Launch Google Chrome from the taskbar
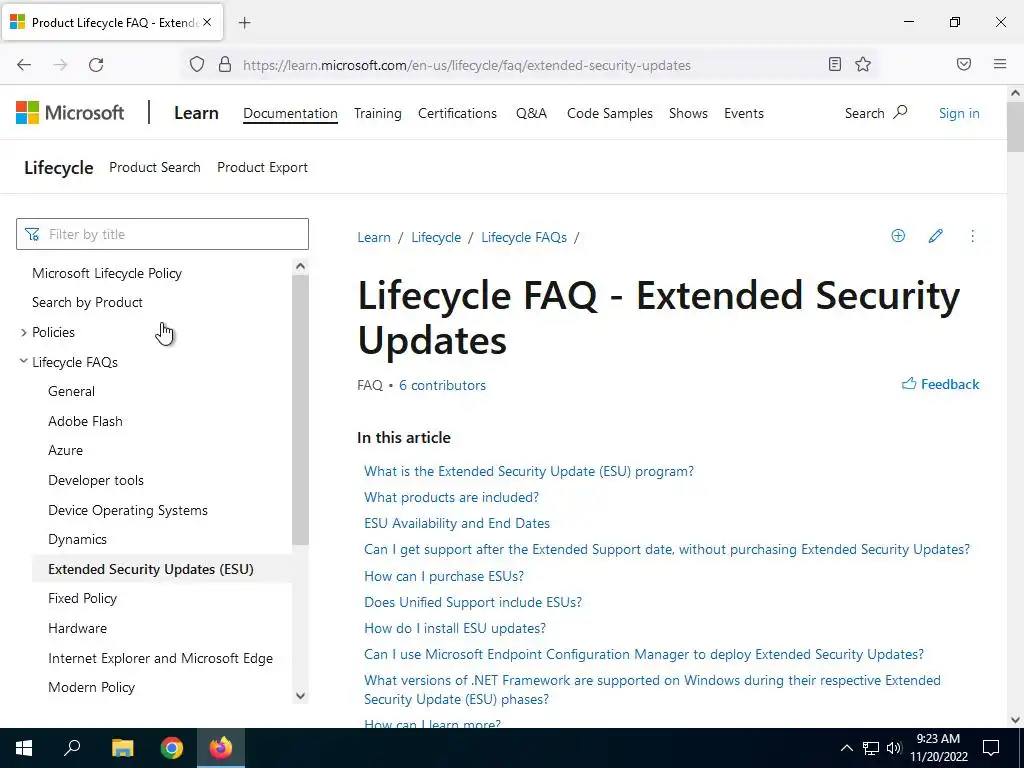 coord(172,748)
